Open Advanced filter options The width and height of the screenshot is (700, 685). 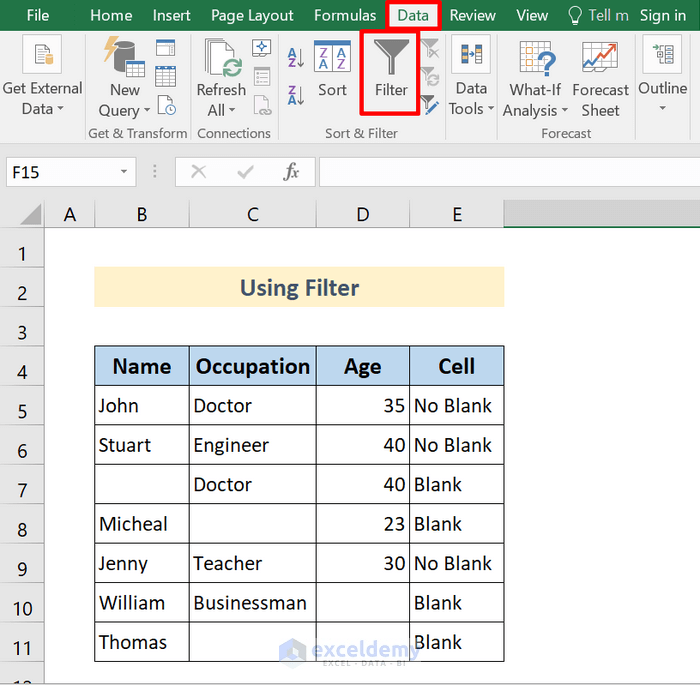coord(430,104)
